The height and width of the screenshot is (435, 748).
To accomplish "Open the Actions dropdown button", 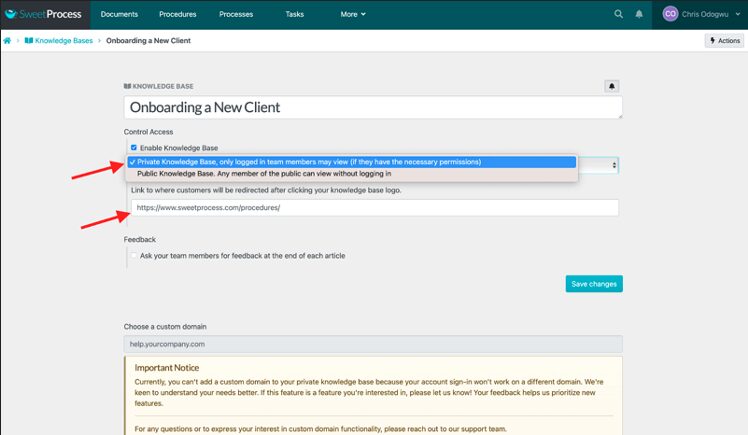I will [724, 41].
